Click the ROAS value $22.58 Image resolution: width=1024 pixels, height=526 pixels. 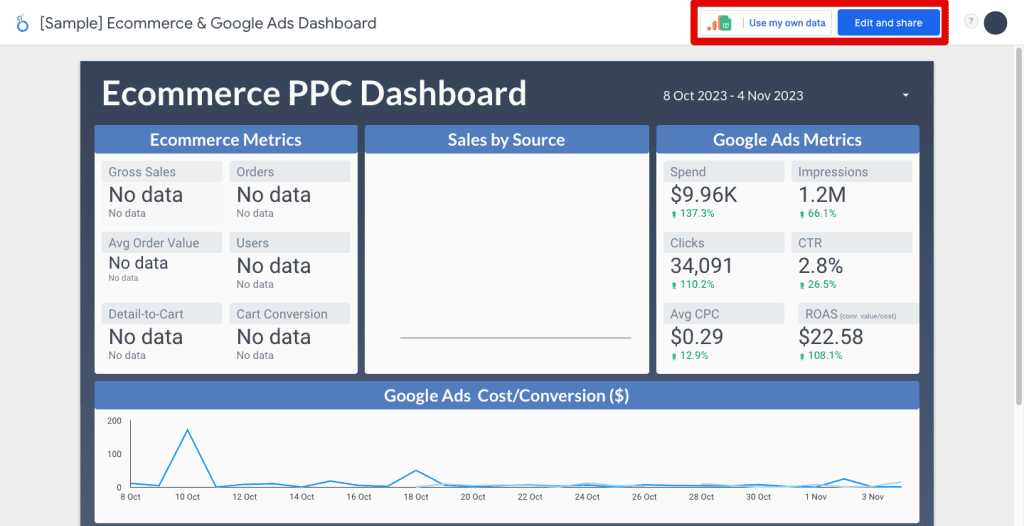(831, 337)
